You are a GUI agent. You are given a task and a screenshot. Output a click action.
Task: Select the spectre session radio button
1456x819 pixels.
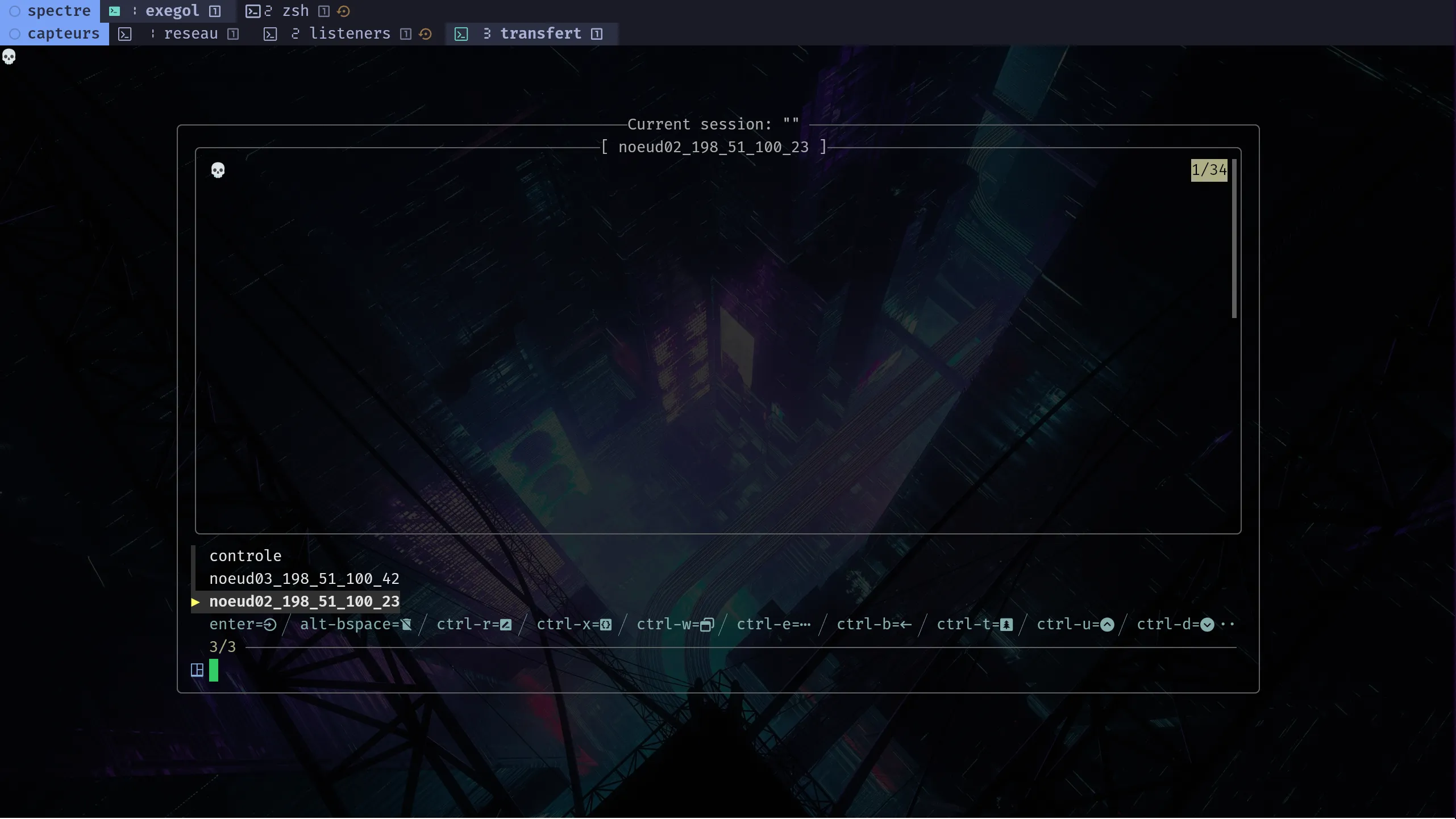(15, 11)
